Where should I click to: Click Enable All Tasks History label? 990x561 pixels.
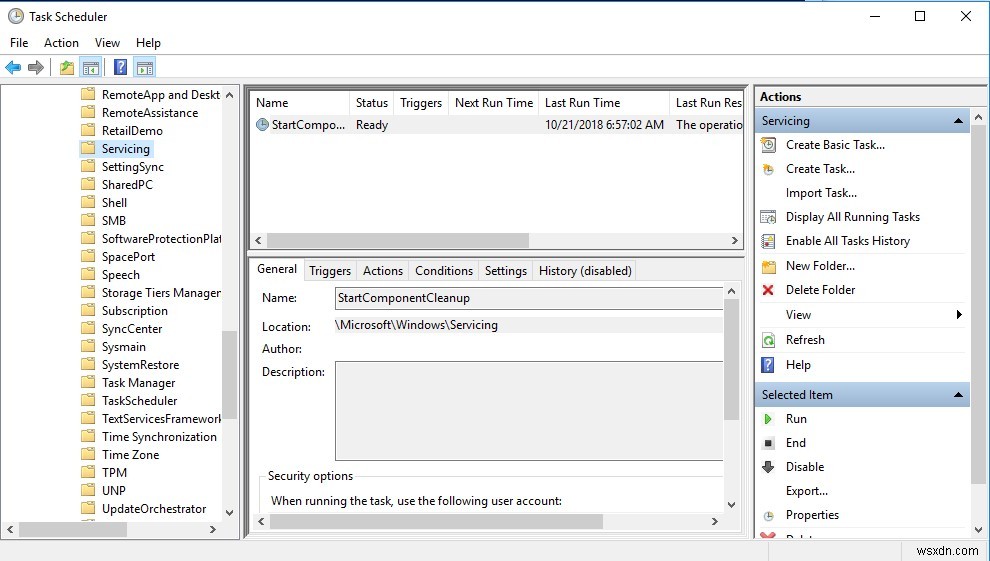pos(847,241)
